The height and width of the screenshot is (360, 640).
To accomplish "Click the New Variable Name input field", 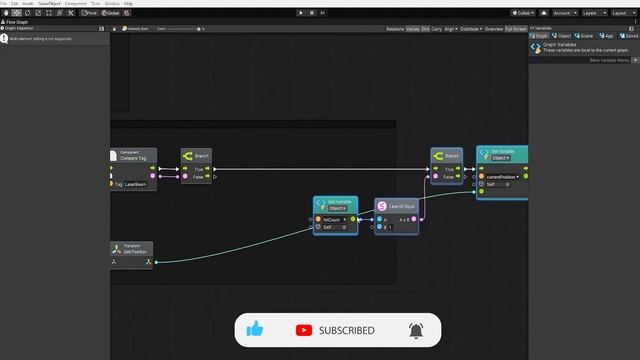I will tap(580, 60).
